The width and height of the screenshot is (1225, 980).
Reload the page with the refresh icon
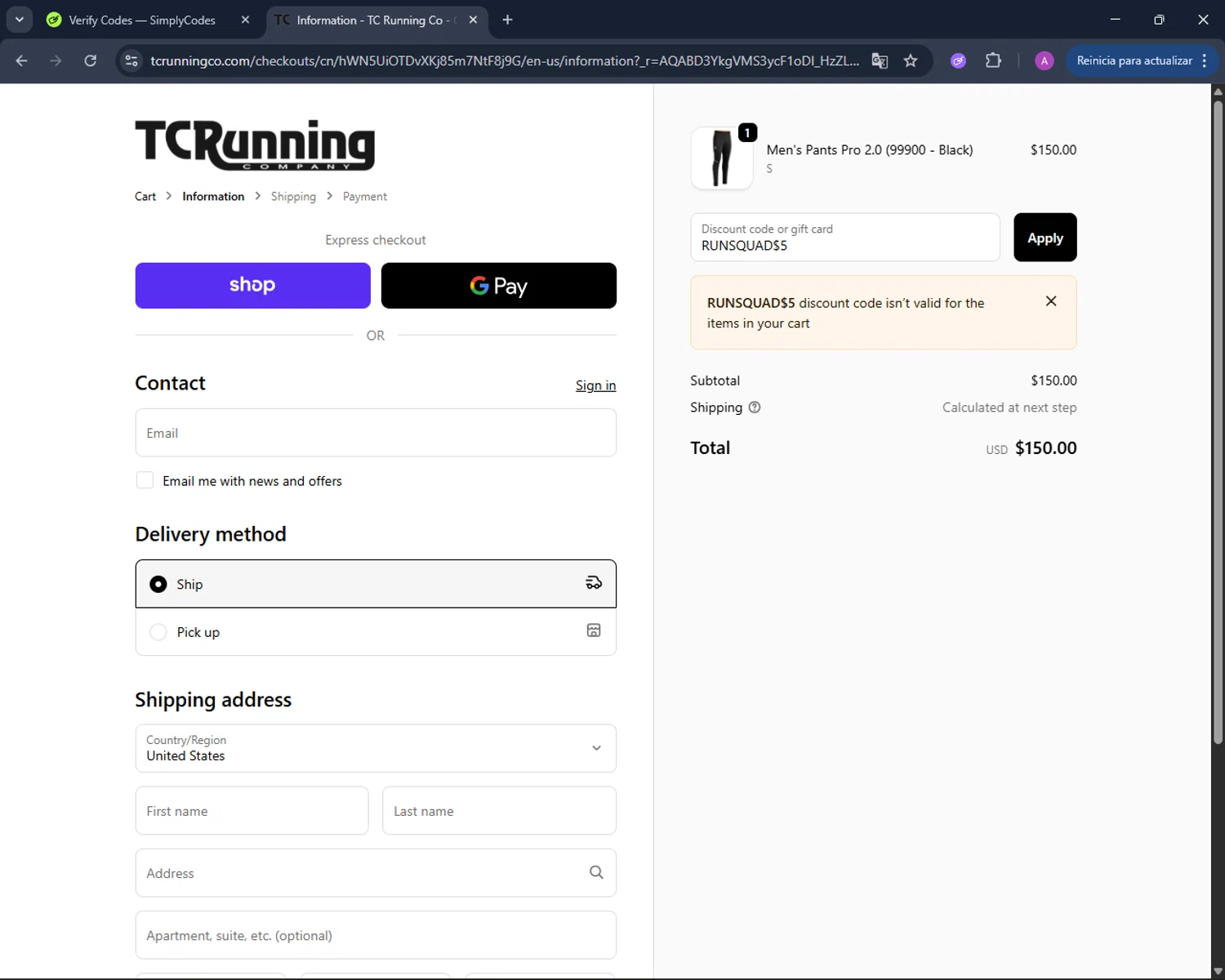coord(91,60)
